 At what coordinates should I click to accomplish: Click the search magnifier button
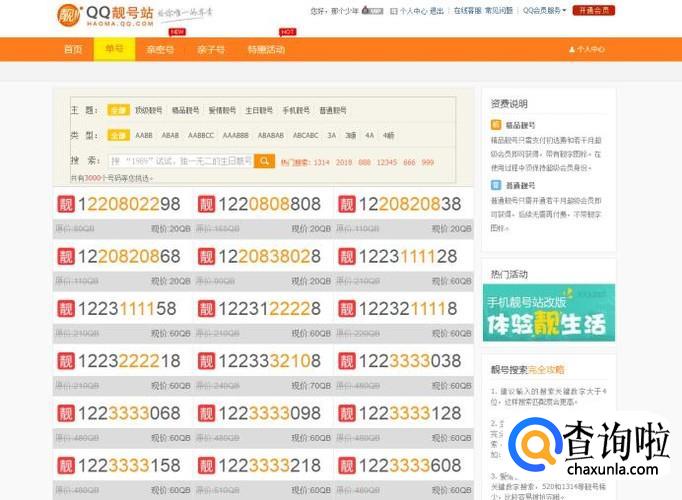(x=264, y=161)
